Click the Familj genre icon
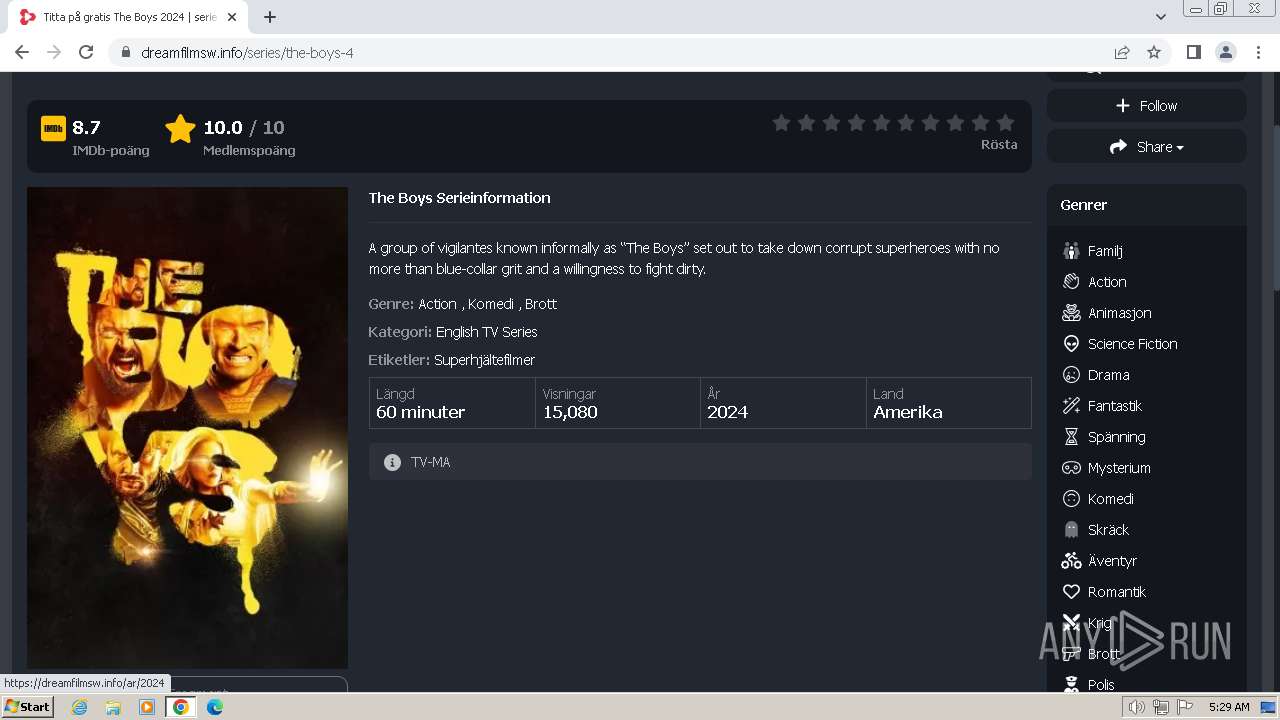Screen dimensions: 1280x720 (1071, 251)
